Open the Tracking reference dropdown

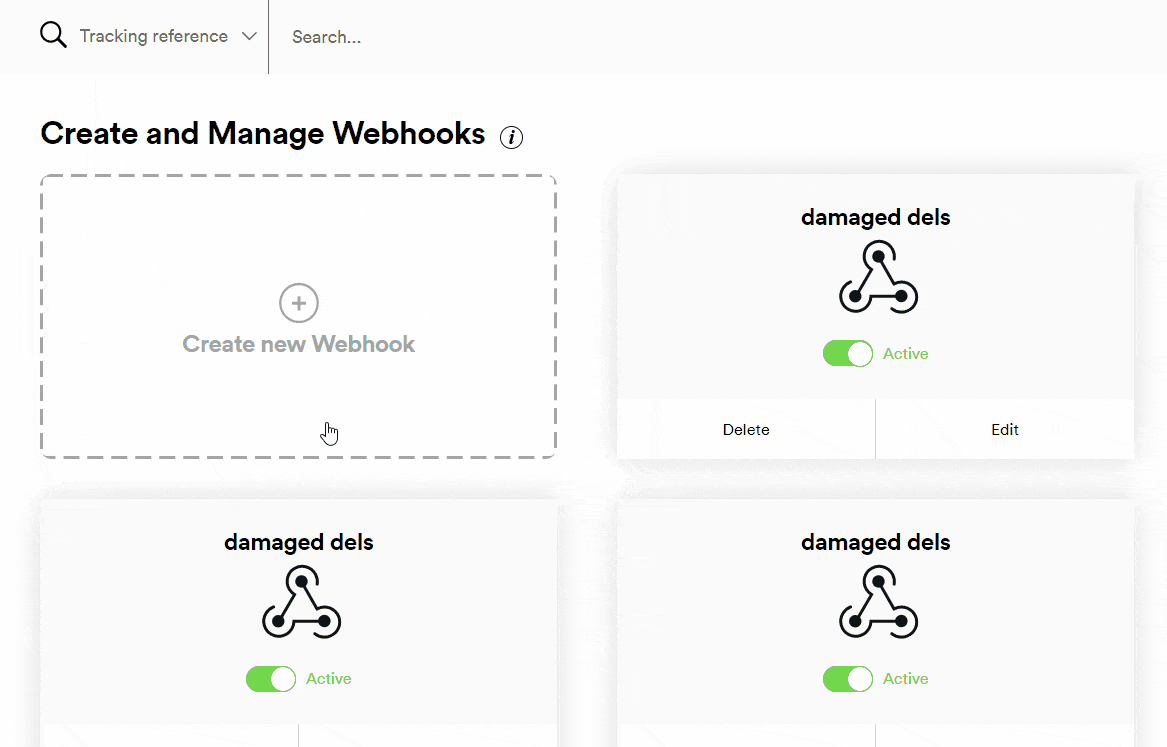pos(154,36)
